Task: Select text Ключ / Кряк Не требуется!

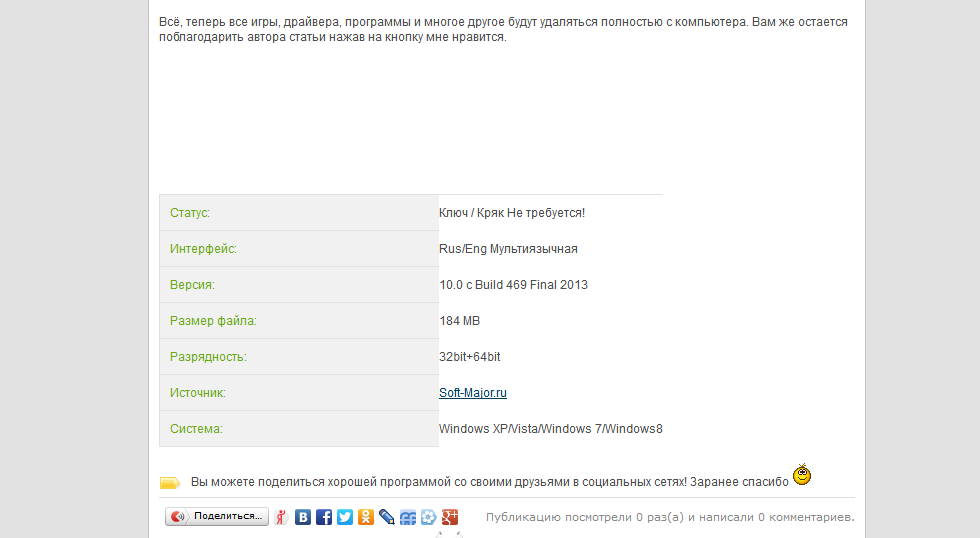Action: (512, 213)
